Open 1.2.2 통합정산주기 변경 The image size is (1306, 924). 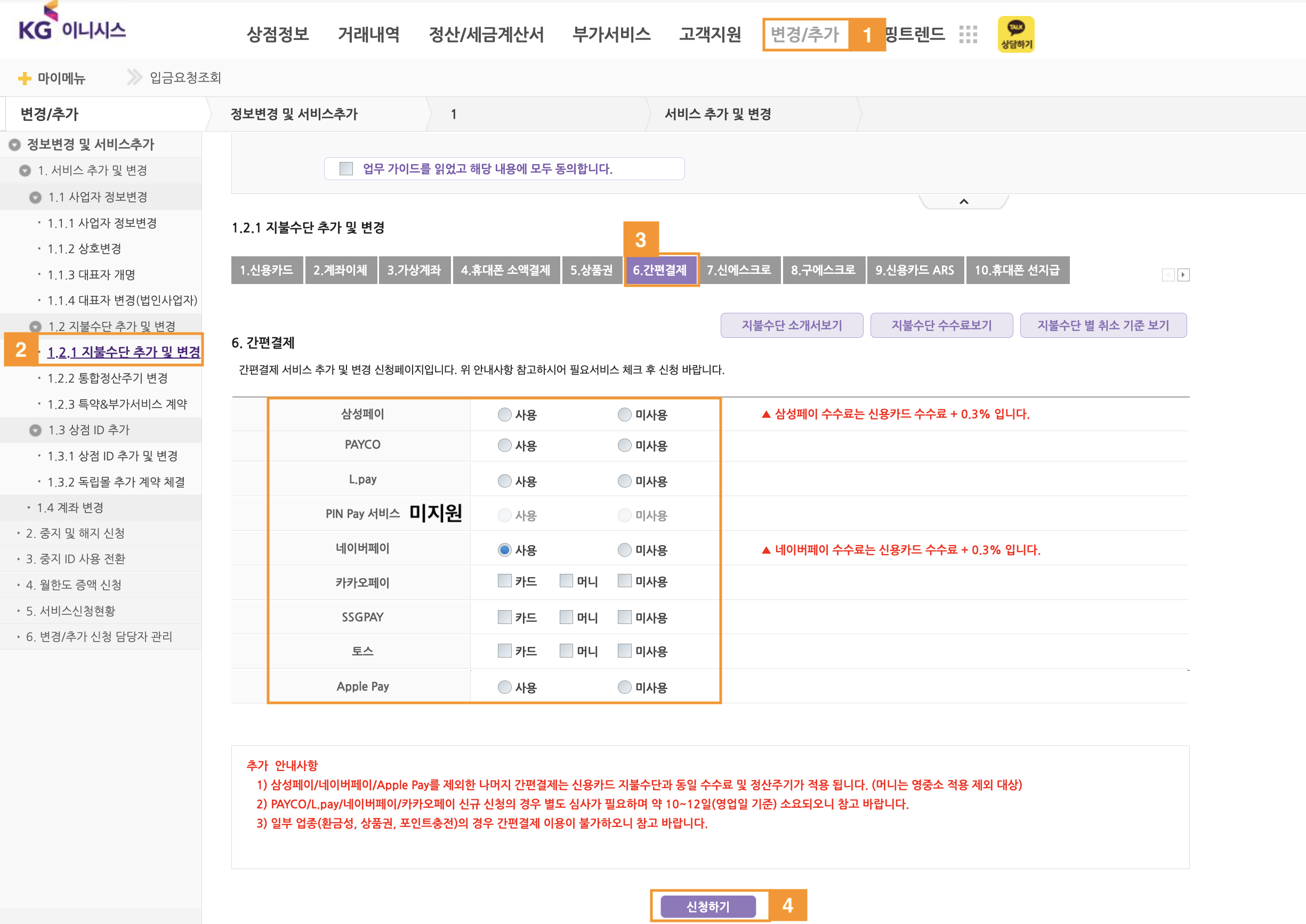point(108,378)
